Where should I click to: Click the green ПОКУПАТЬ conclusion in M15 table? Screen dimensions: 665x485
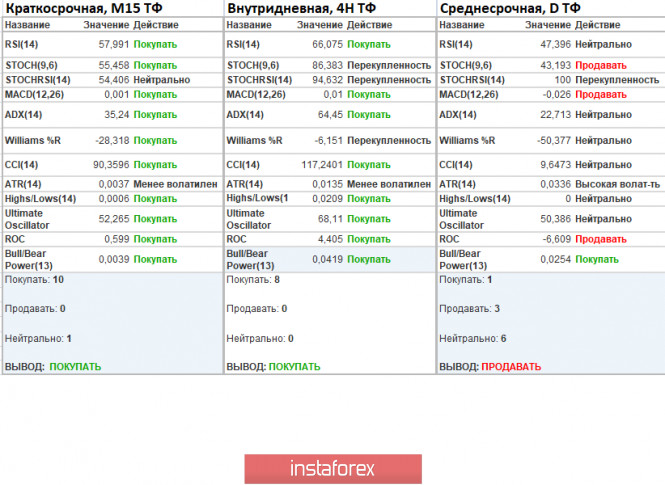coord(76,367)
